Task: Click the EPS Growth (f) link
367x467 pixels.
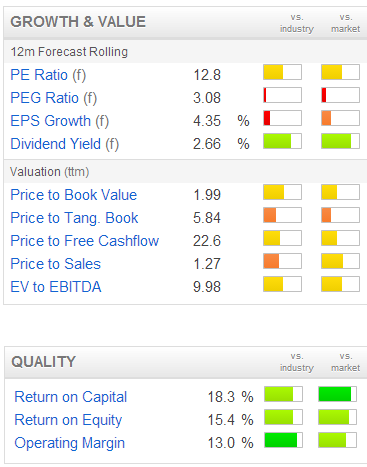Action: pos(60,121)
